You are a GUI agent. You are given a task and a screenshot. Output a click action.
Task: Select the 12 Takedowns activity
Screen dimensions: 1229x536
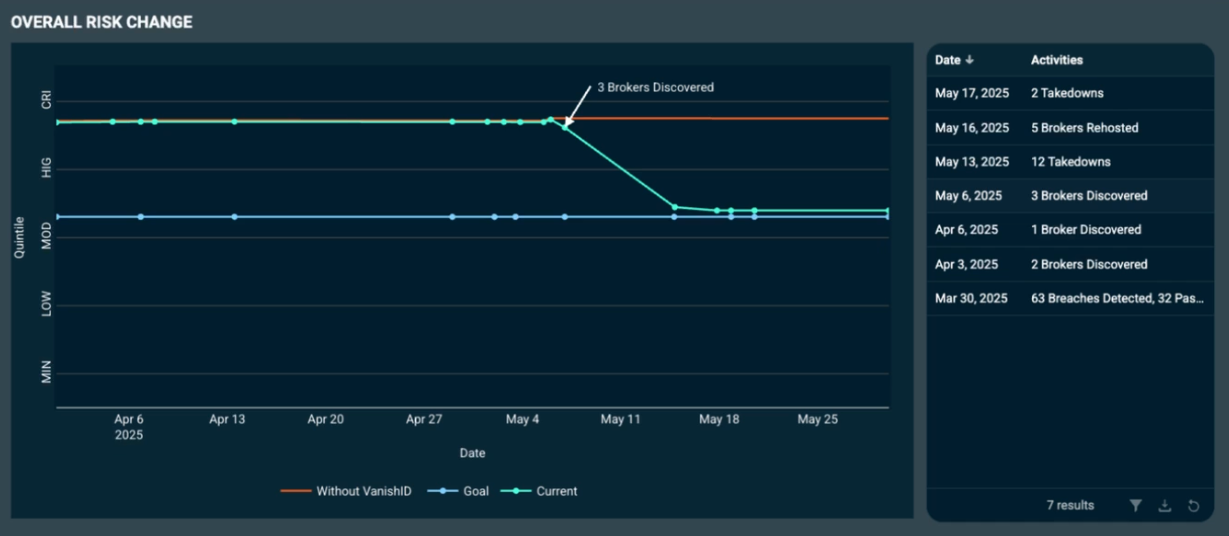pyautogui.click(x=1070, y=162)
